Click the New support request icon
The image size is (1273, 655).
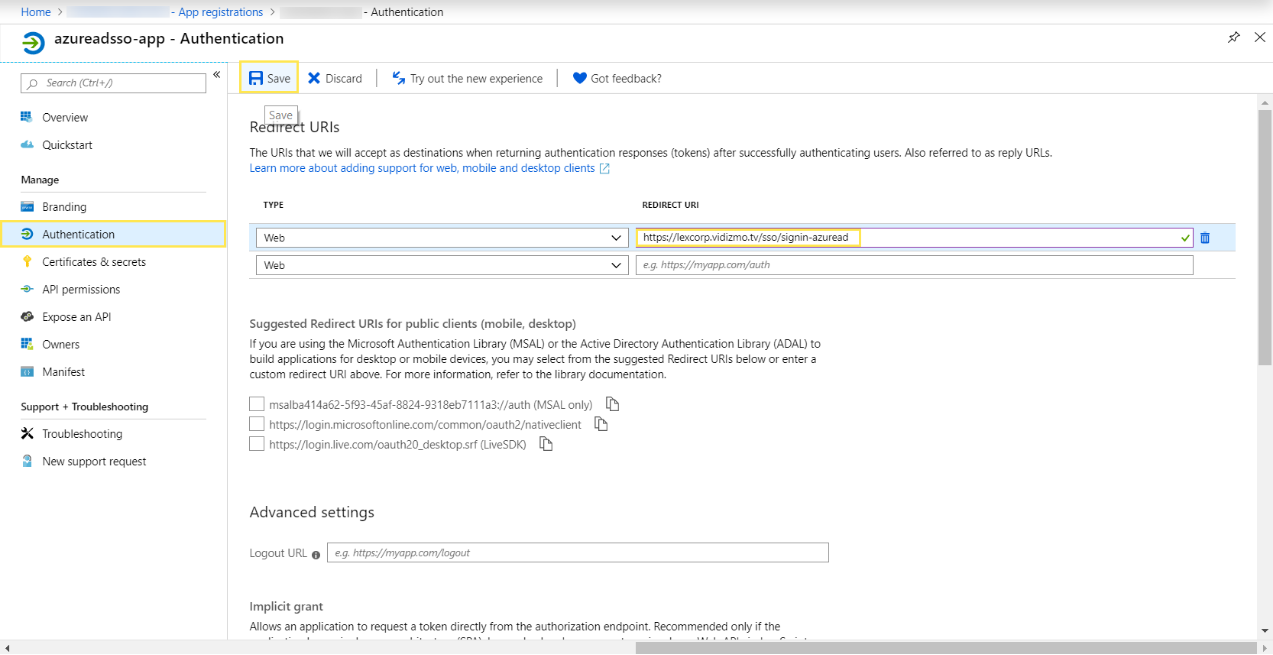[27, 461]
